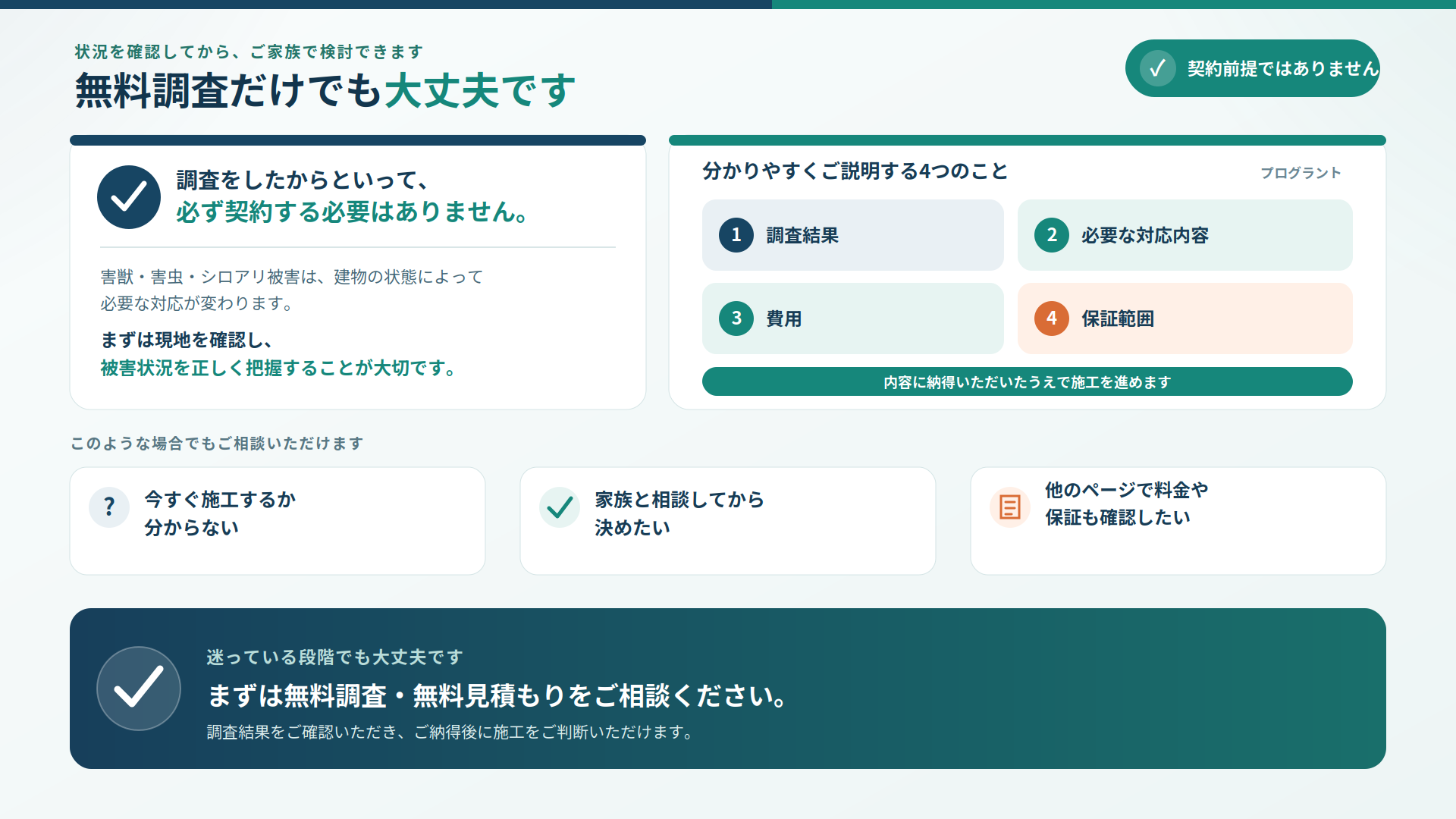Click the large navy checkmark circle beside 調査をしたからといって
Screen dimensions: 1456x819
pos(129,197)
